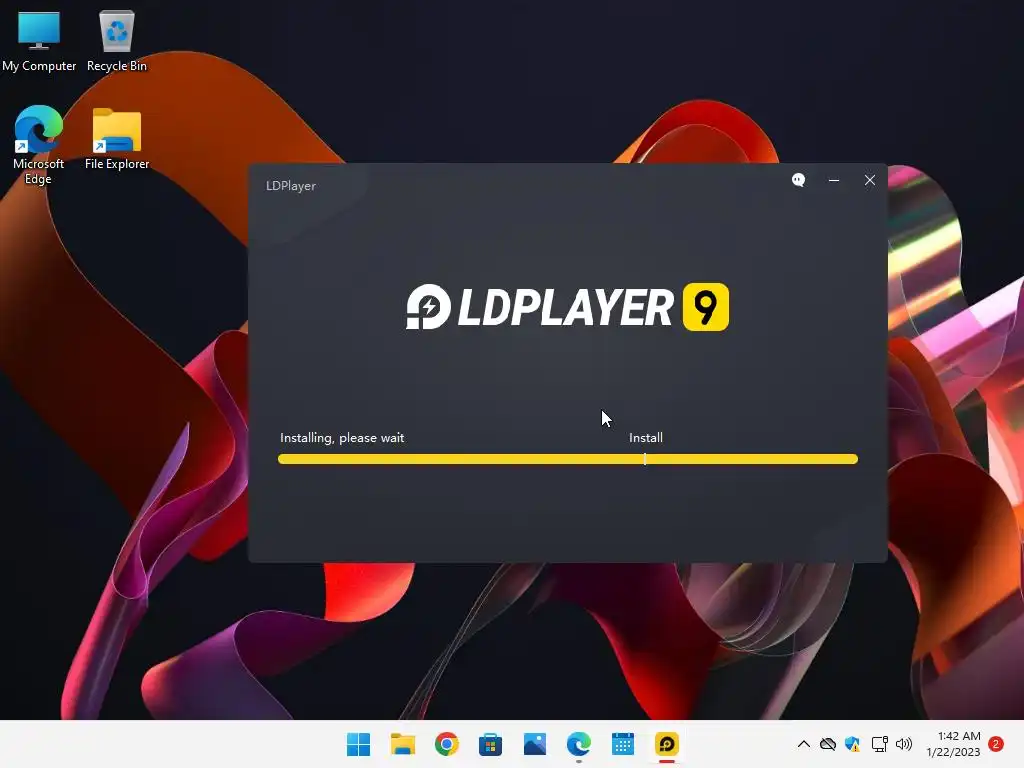Launch Google Chrome from the taskbar
Image resolution: width=1024 pixels, height=768 pixels.
pos(447,744)
